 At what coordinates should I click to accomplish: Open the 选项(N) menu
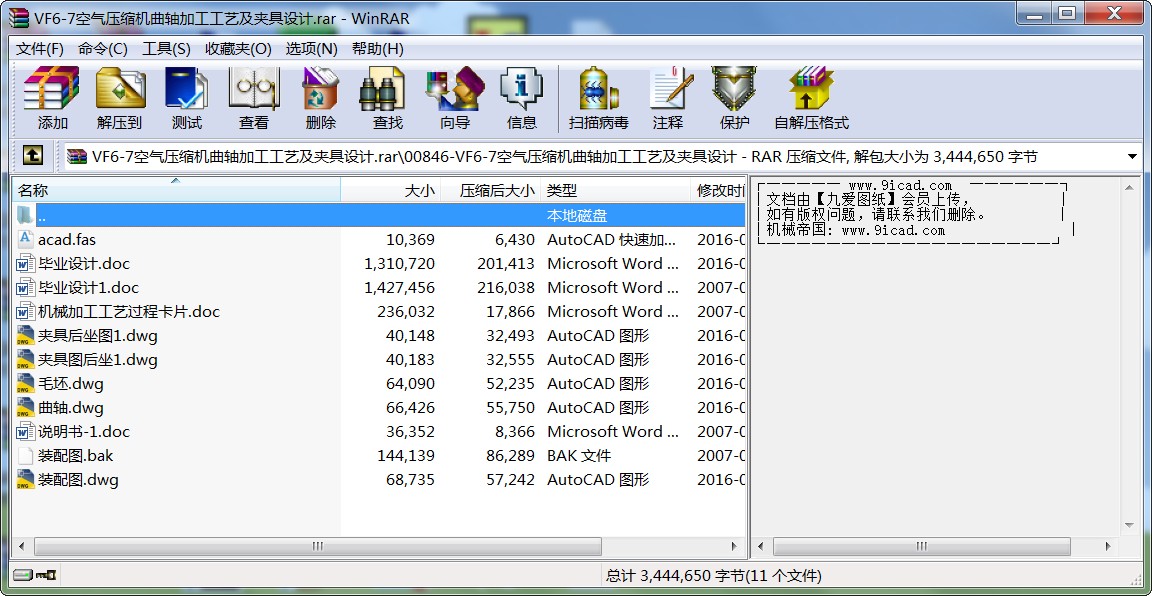pyautogui.click(x=312, y=49)
